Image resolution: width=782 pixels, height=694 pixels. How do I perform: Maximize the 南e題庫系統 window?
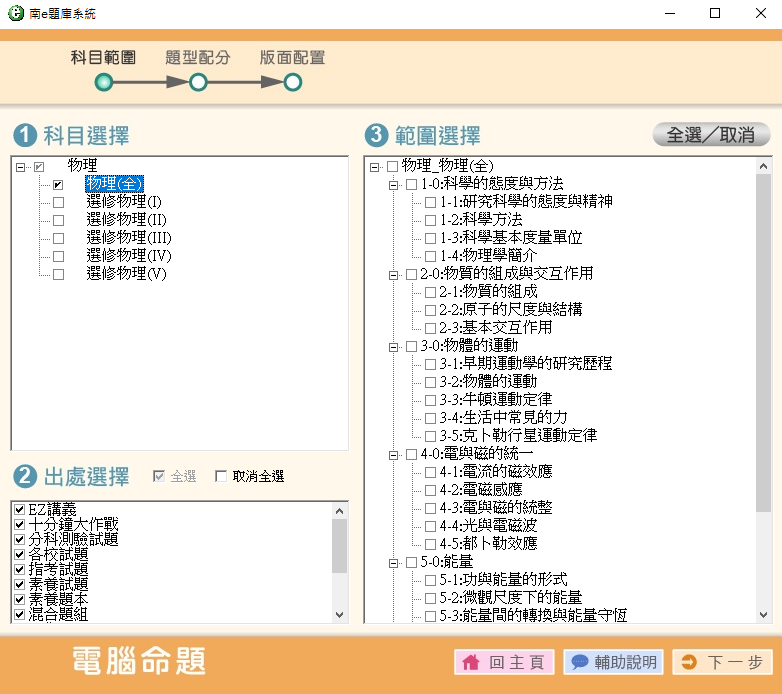715,13
